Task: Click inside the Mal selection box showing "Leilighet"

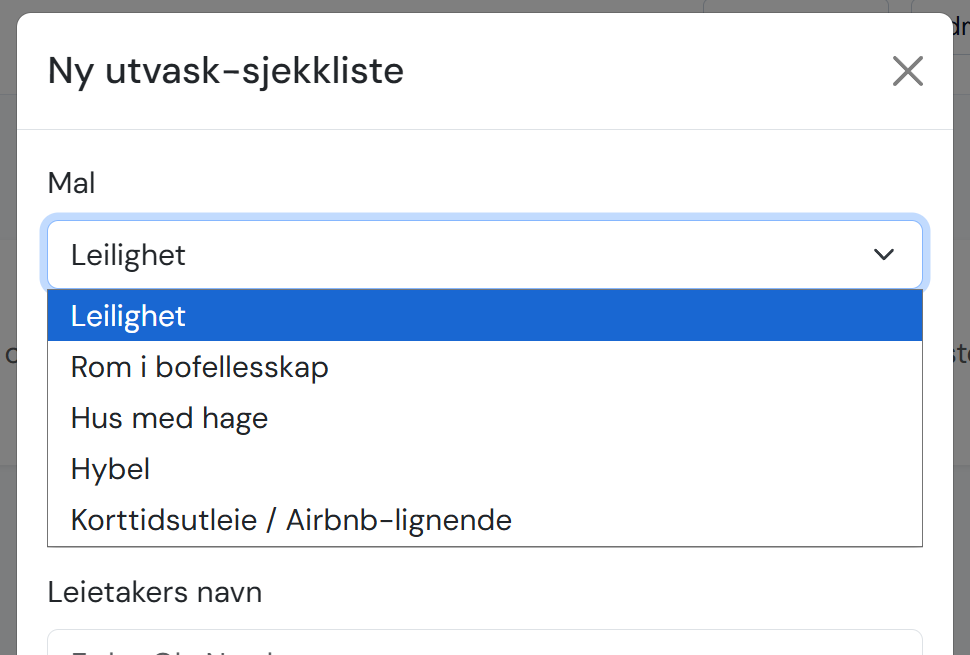Action: tap(300, 255)
